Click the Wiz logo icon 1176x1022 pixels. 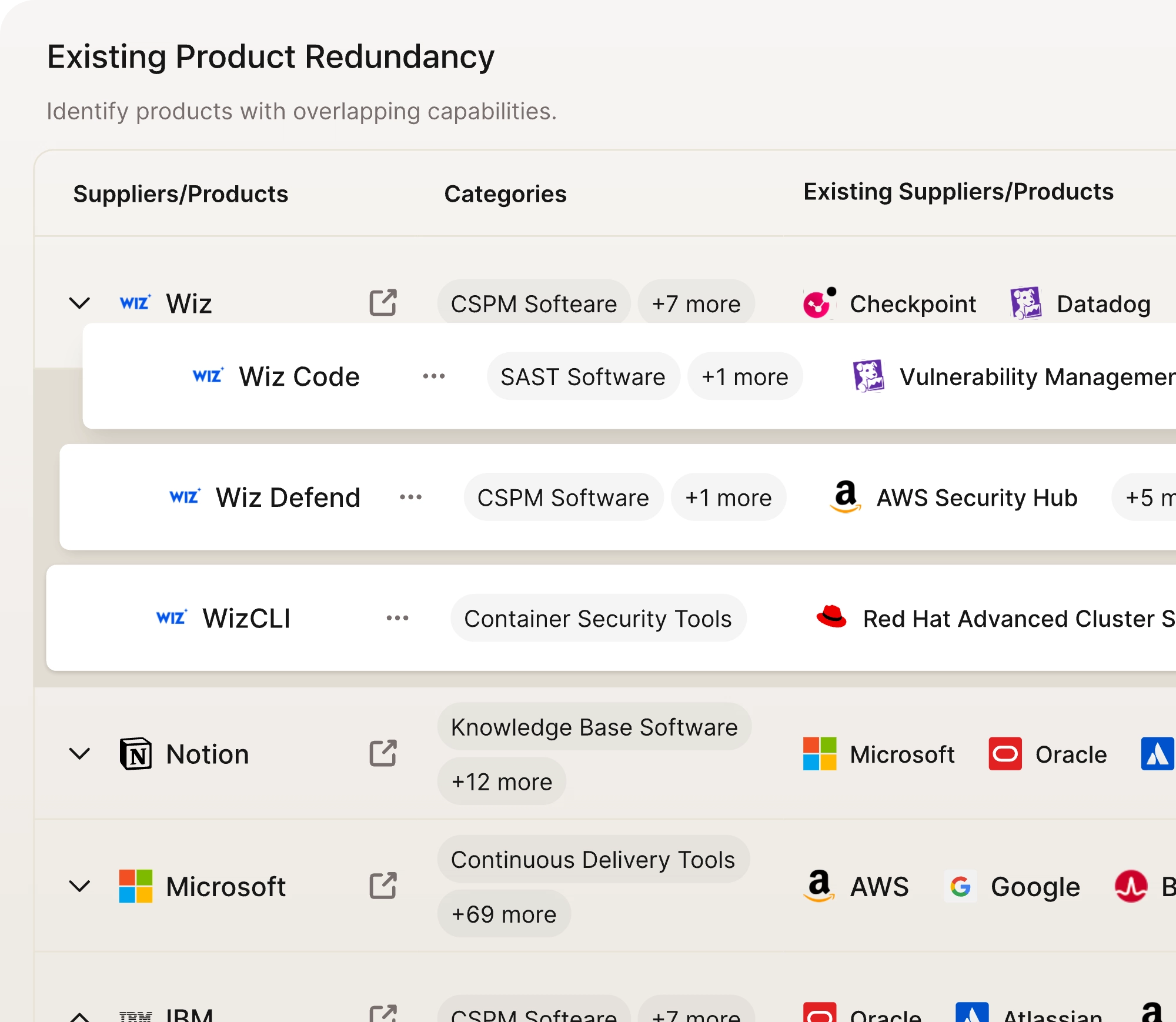tap(135, 303)
